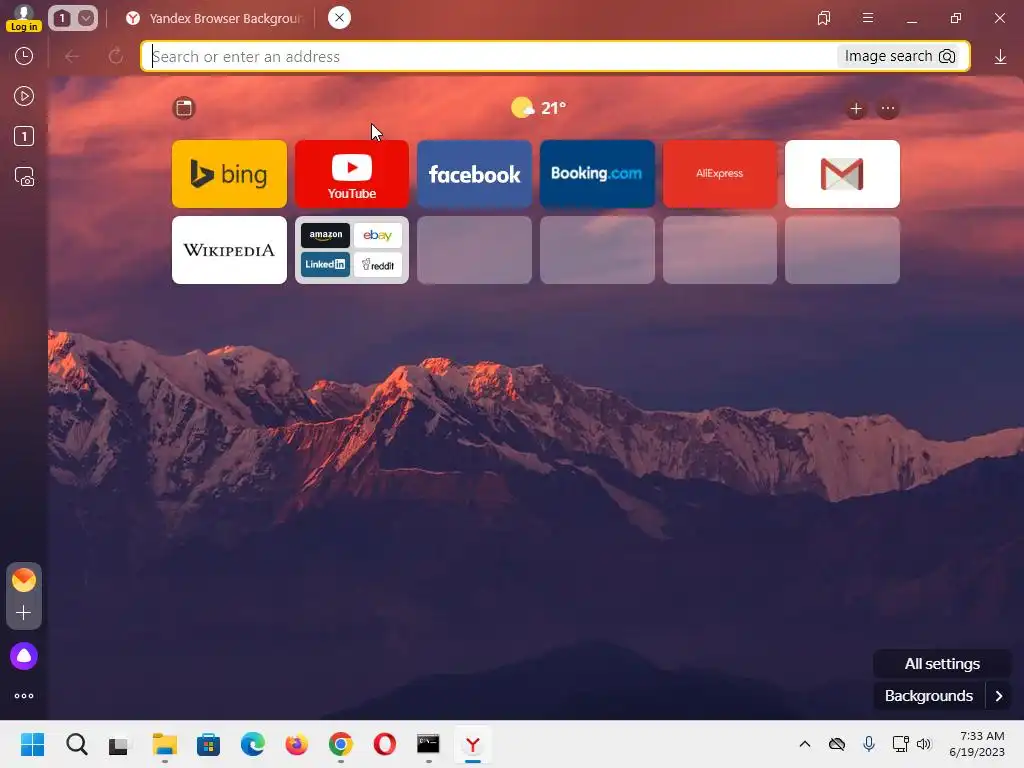The height and width of the screenshot is (768, 1024).
Task: Launch Firefox from the taskbar
Action: pyautogui.click(x=296, y=744)
